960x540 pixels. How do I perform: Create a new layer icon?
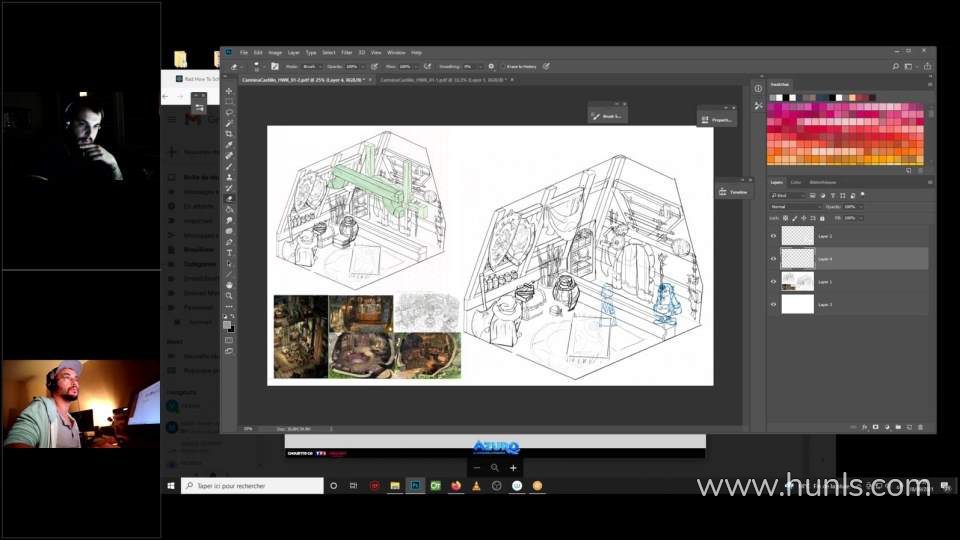(x=909, y=427)
